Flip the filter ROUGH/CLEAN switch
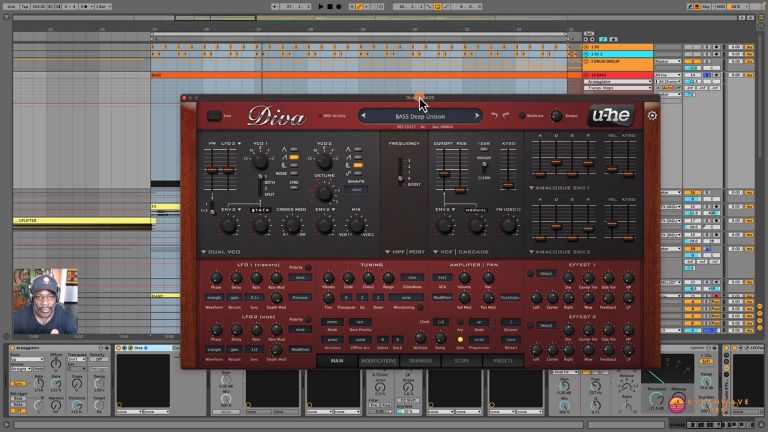 [x=484, y=167]
